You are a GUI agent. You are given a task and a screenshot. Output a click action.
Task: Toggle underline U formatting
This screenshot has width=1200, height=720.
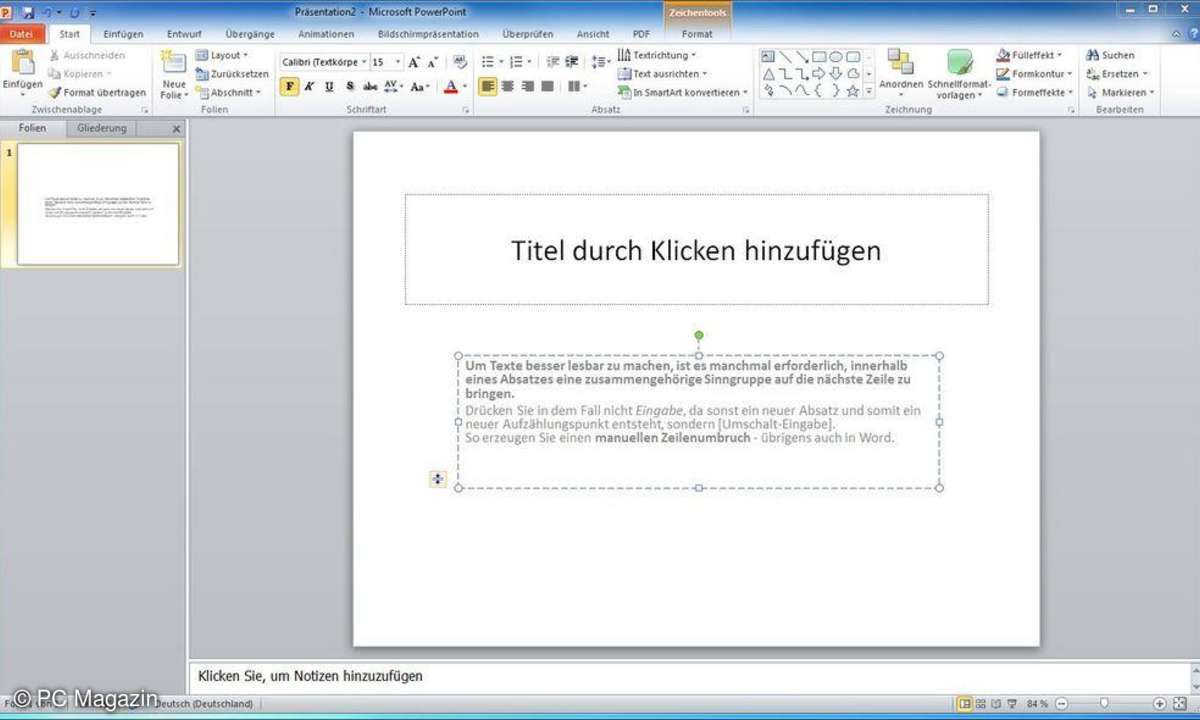click(x=329, y=86)
